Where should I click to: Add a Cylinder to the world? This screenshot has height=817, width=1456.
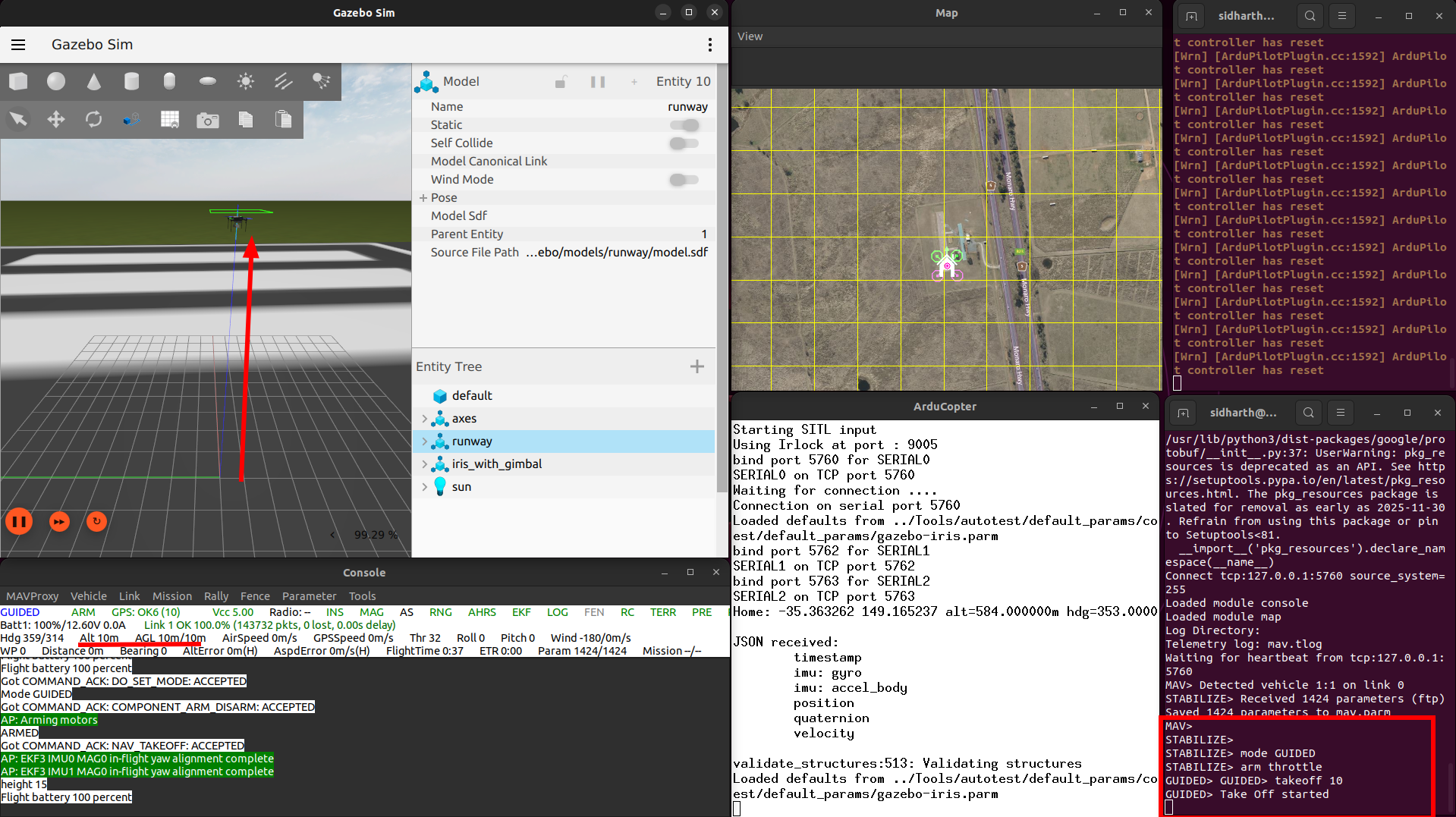(x=132, y=81)
